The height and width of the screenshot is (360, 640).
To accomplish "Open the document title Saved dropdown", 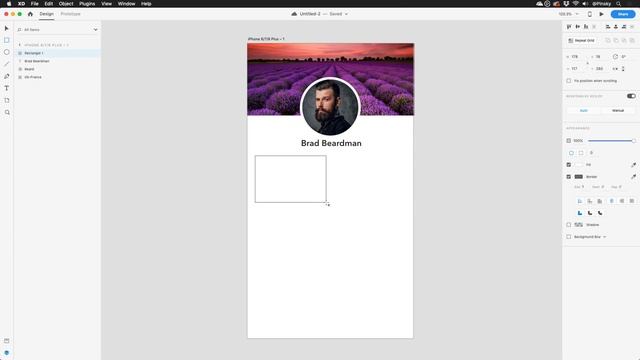I will [x=347, y=14].
